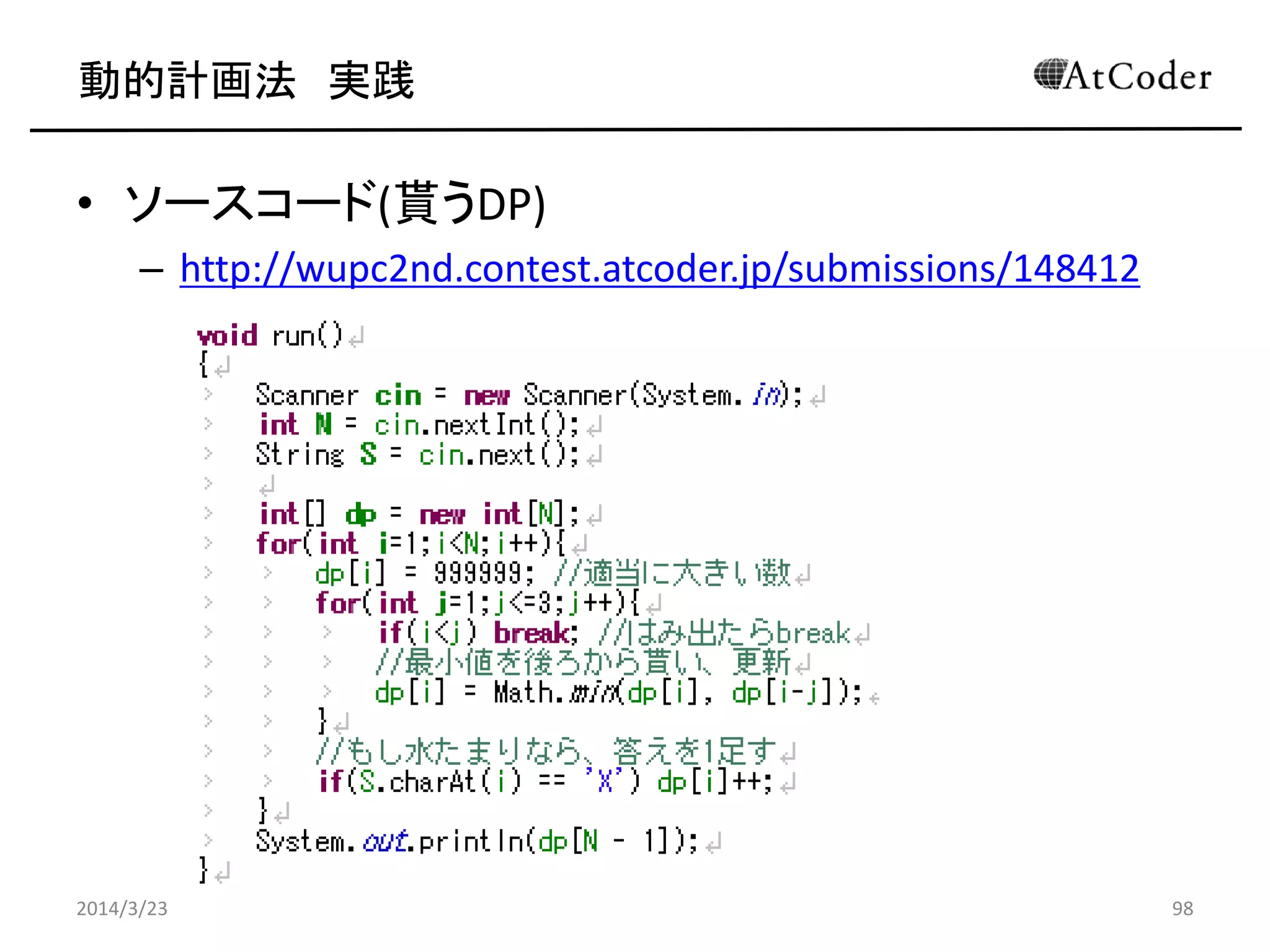This screenshot has height=952, width=1270.
Task: Open the wupc2nd.contest.atcoder.jp submission link
Action: tap(659, 268)
